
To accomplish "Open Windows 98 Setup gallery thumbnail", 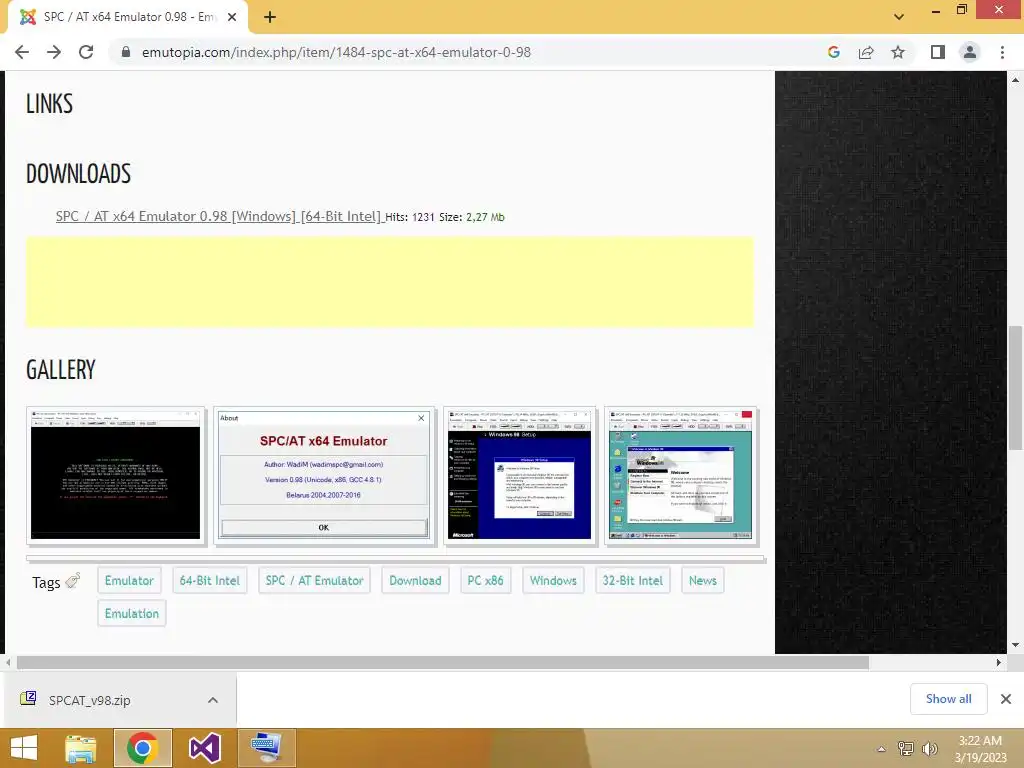I will (x=520, y=475).
